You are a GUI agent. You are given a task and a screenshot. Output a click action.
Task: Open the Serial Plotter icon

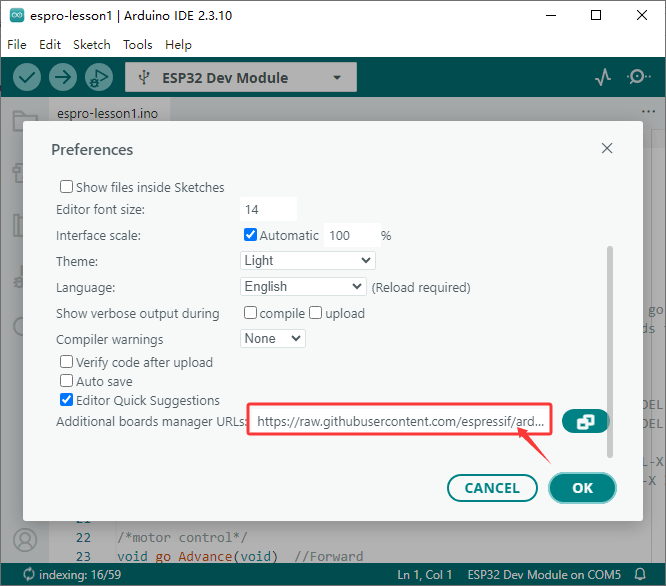(x=603, y=77)
